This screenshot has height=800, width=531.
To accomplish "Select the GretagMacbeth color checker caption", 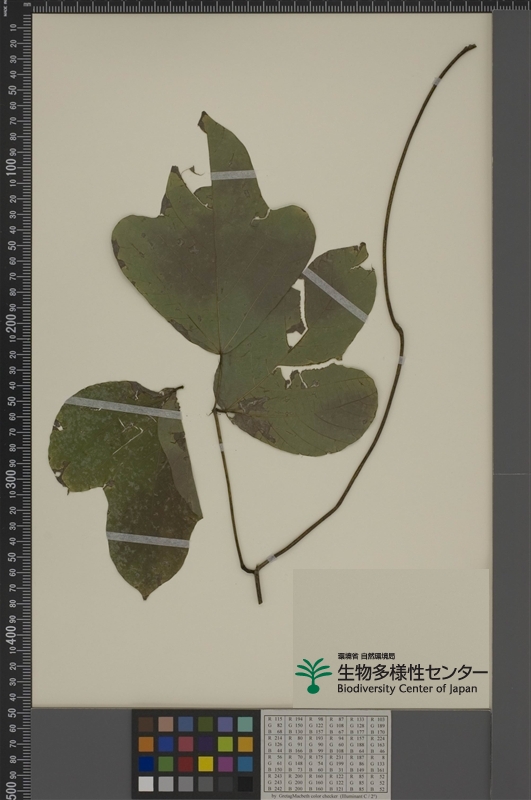I will click(326, 796).
